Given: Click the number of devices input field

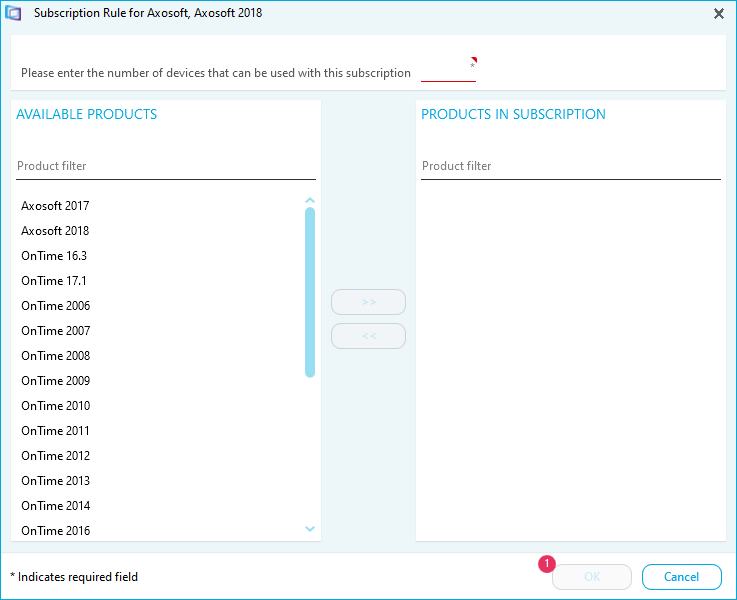Looking at the screenshot, I should tap(447, 72).
